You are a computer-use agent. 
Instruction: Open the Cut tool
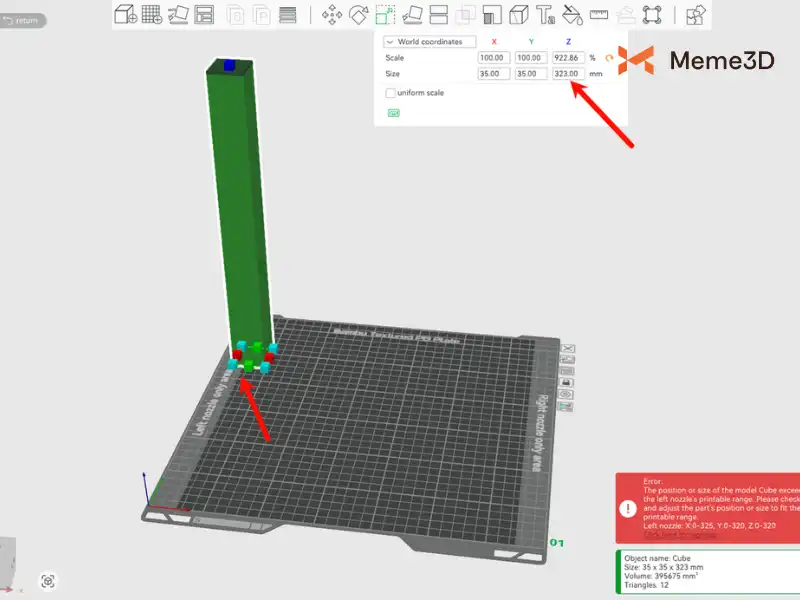438,14
